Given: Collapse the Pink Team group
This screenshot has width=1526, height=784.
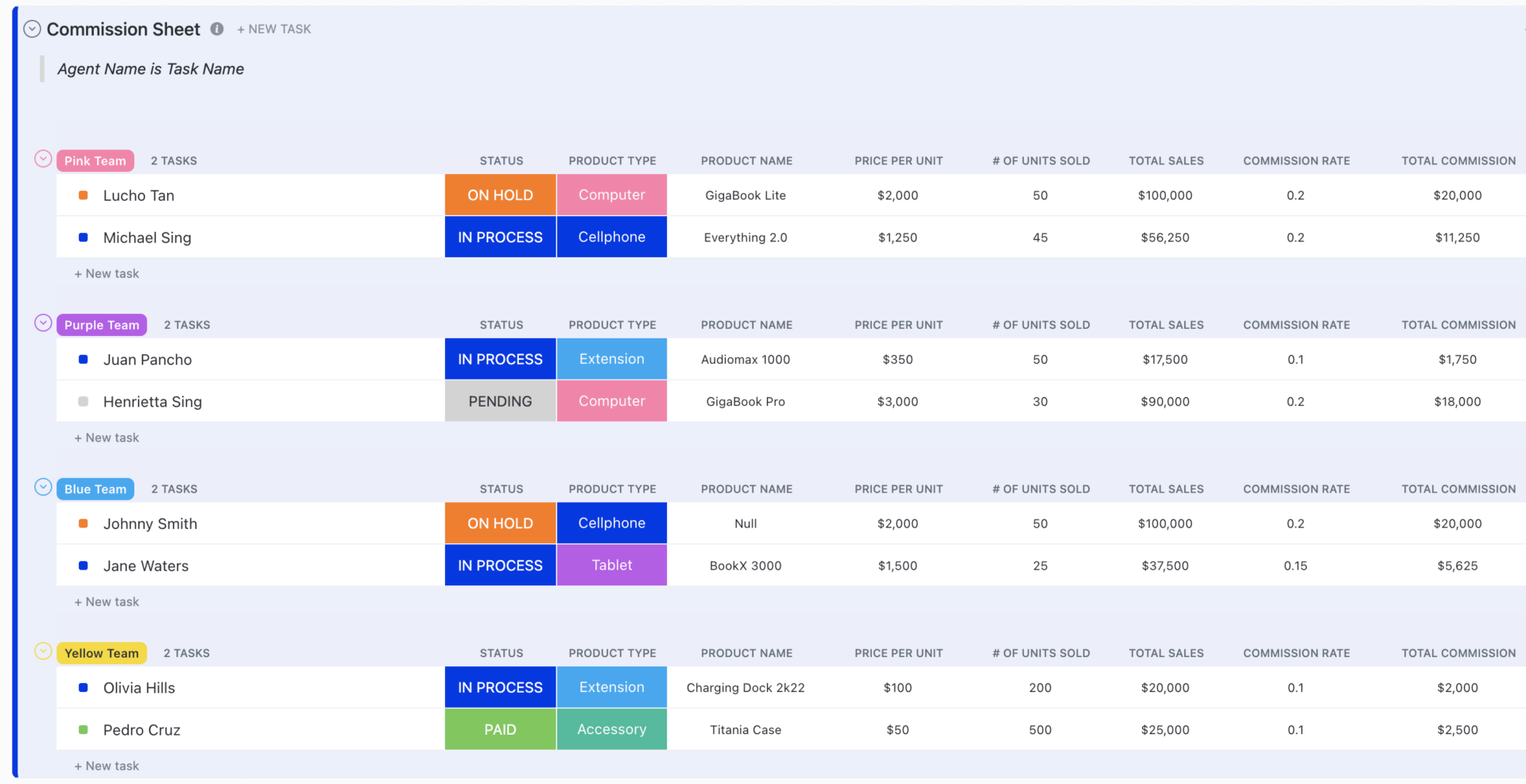Looking at the screenshot, I should [x=44, y=159].
